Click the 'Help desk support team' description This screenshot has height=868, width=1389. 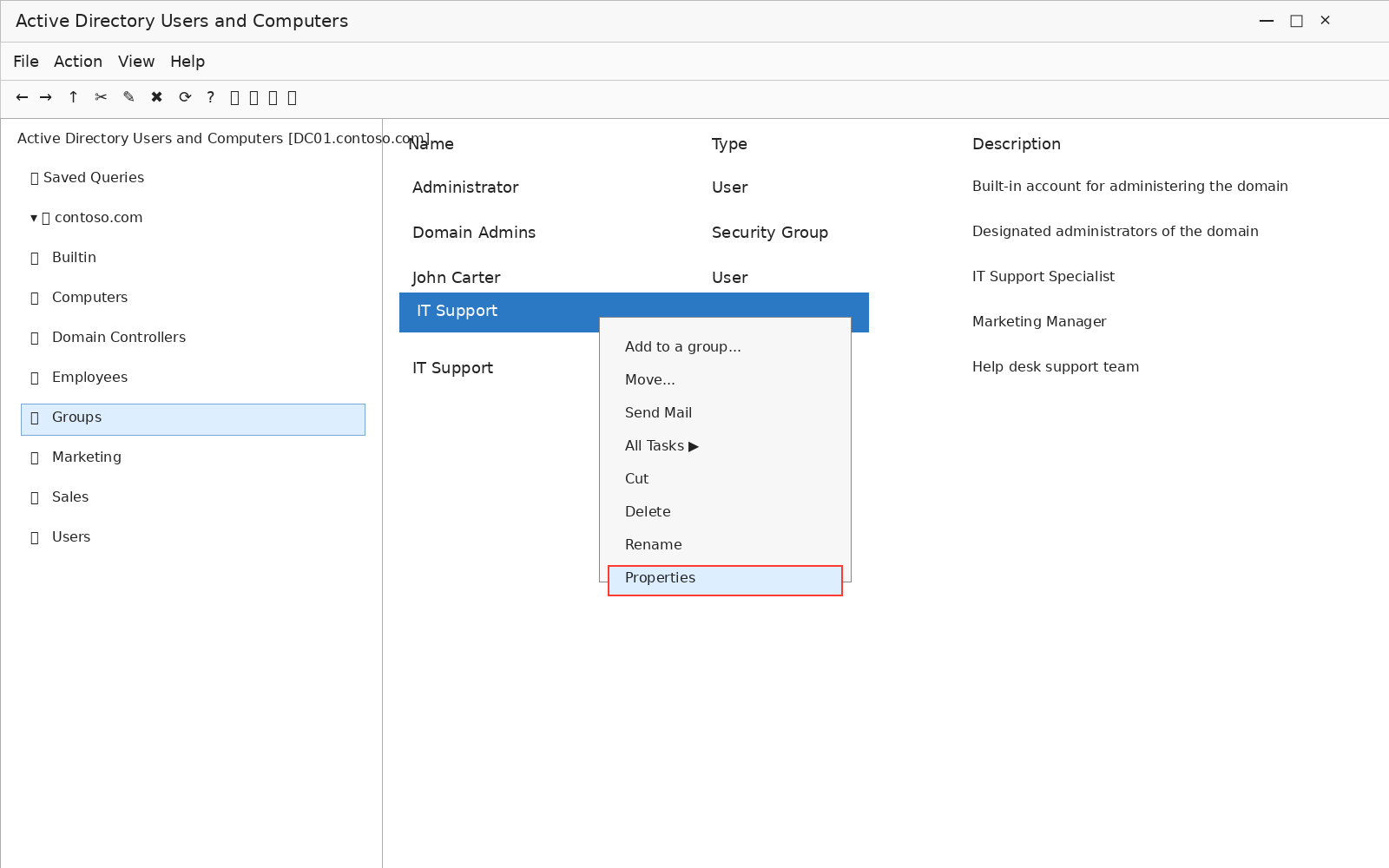(1056, 367)
